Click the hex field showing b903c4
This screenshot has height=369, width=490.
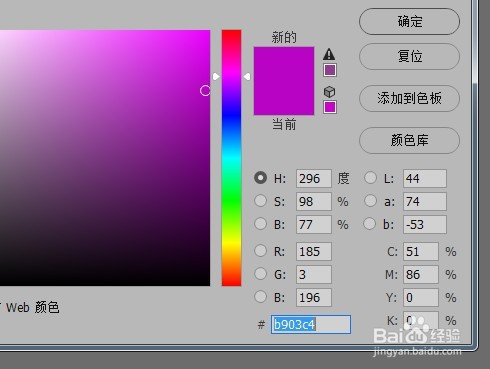pyautogui.click(x=311, y=324)
